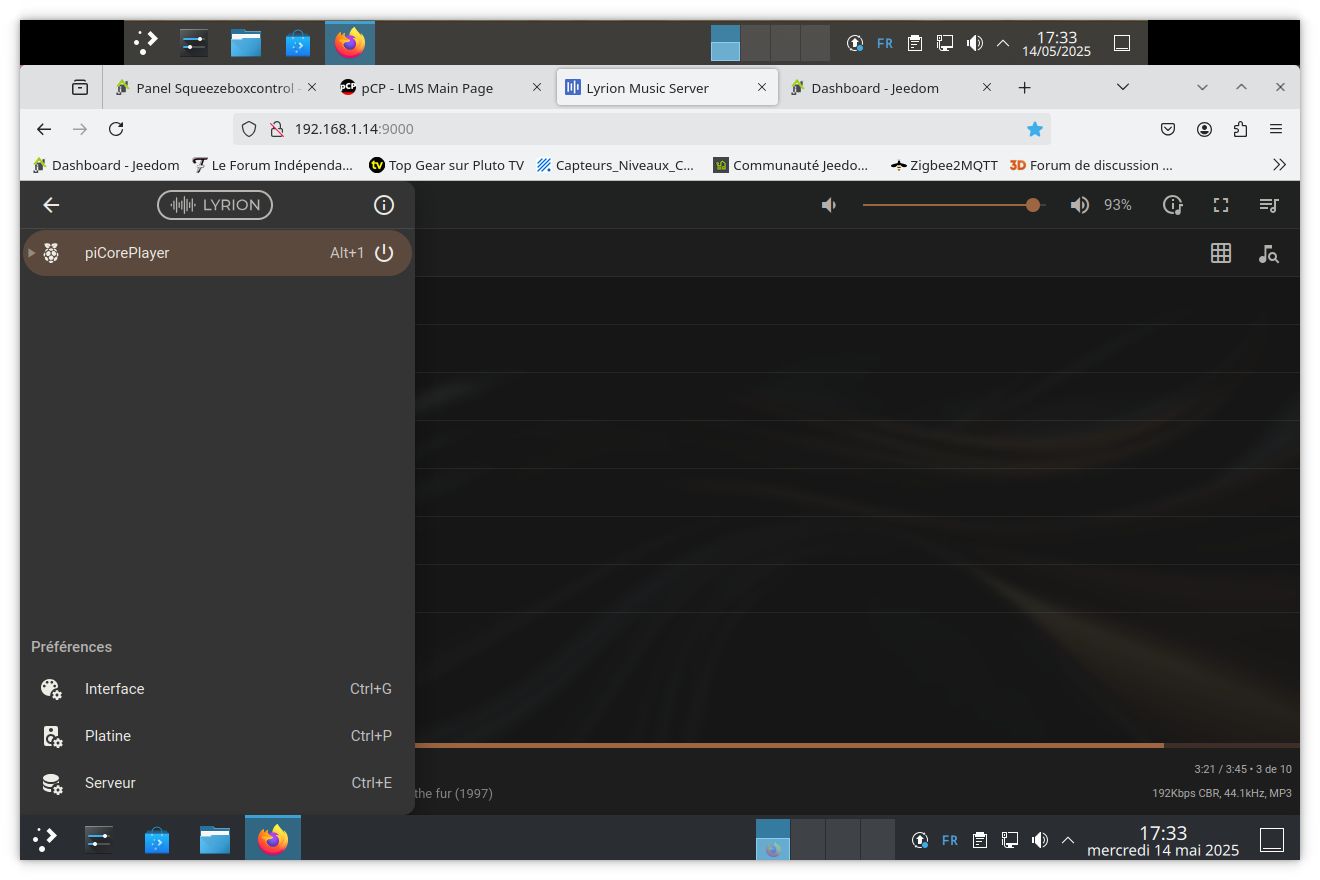
Task: Open FR keyboard layout in bottom tray
Action: [950, 840]
